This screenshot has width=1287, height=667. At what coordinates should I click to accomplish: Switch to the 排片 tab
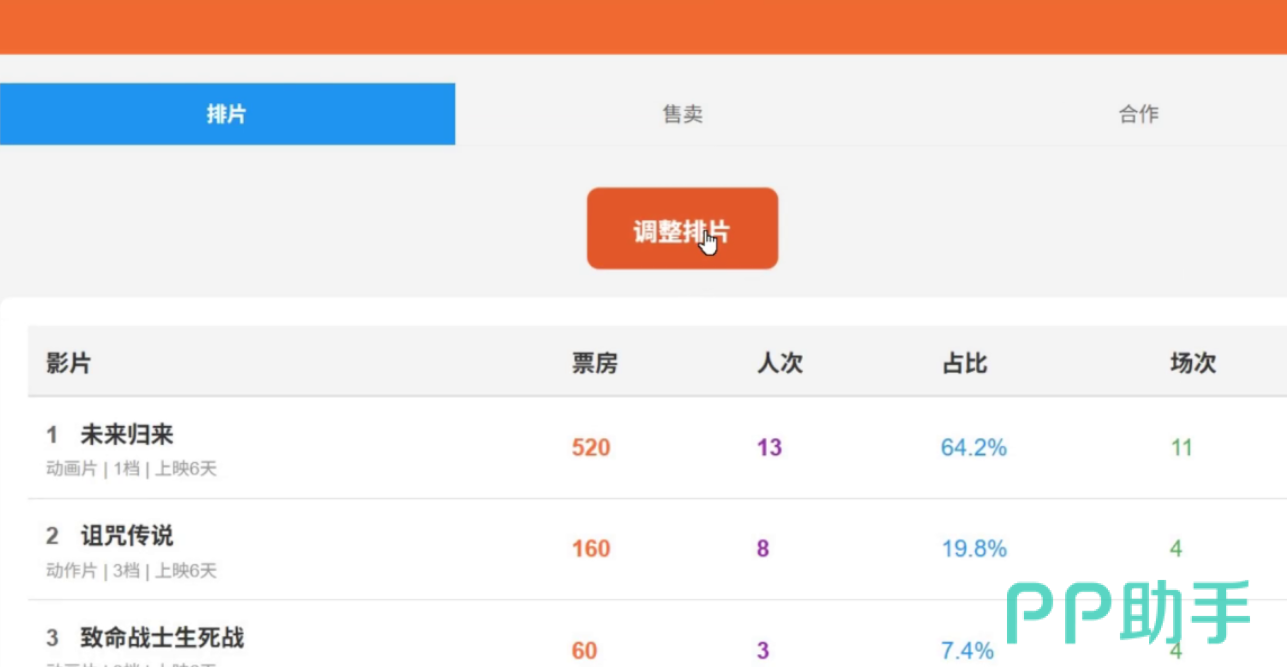coord(227,114)
